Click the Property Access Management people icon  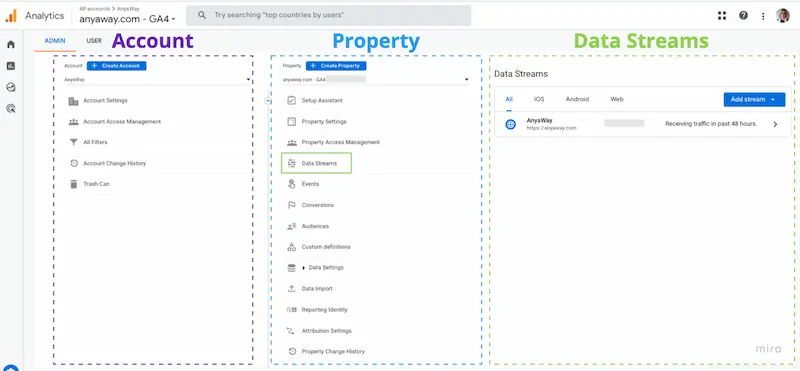click(292, 142)
